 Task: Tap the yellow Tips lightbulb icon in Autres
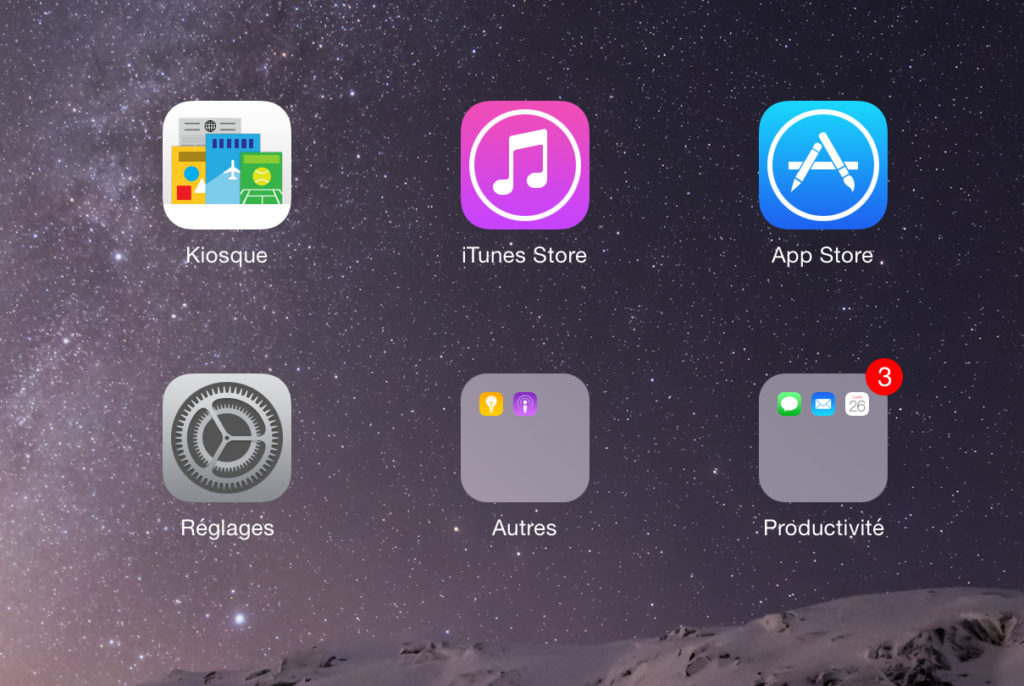[x=491, y=404]
